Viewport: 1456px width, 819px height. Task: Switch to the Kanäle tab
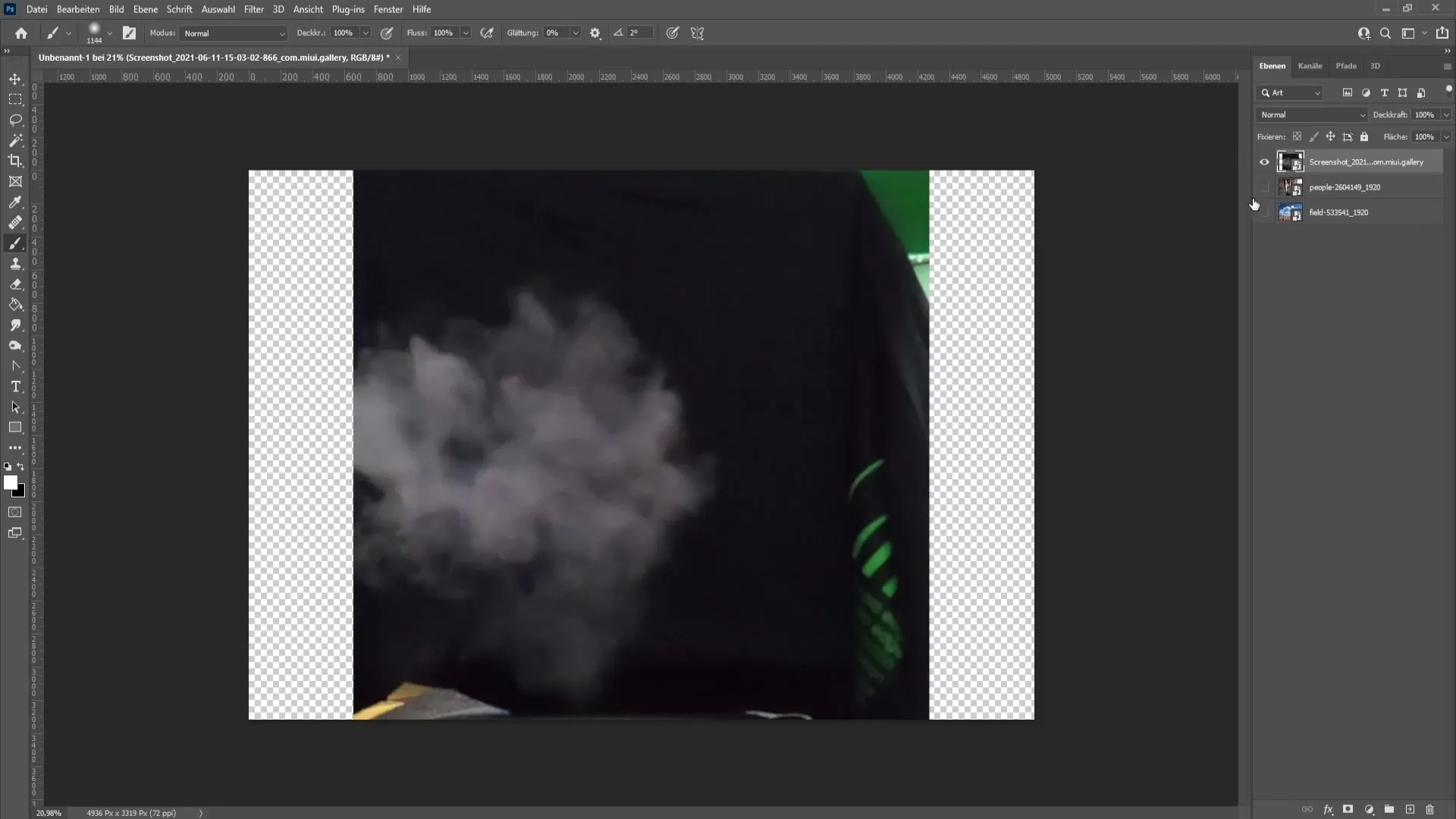click(x=1310, y=66)
